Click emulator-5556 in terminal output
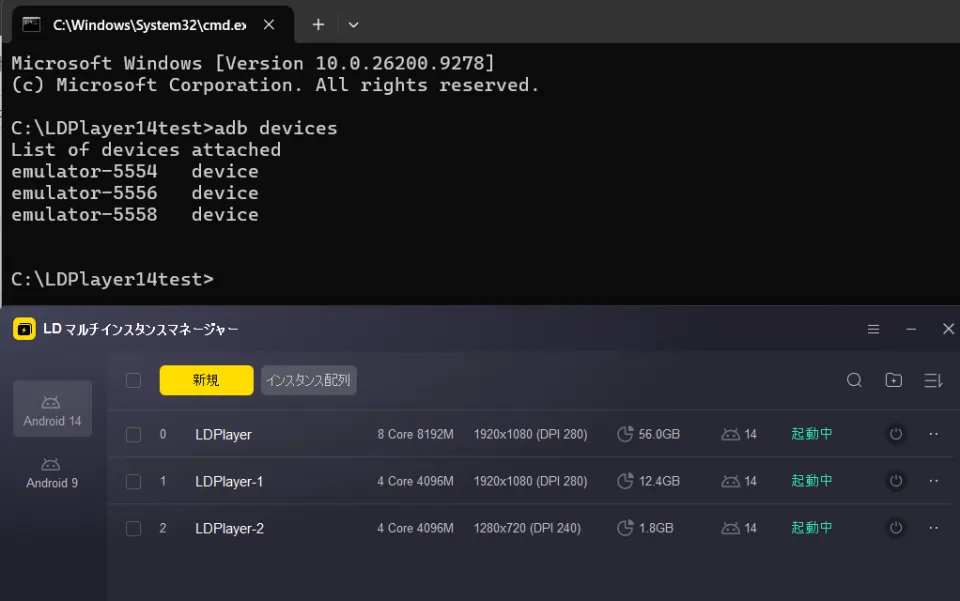Screen dimensions: 960x601 84,193
